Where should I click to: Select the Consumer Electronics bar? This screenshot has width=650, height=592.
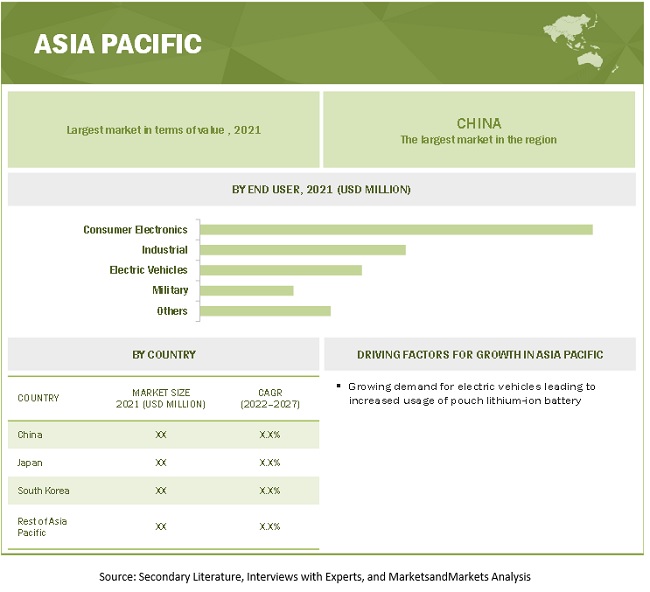396,229
